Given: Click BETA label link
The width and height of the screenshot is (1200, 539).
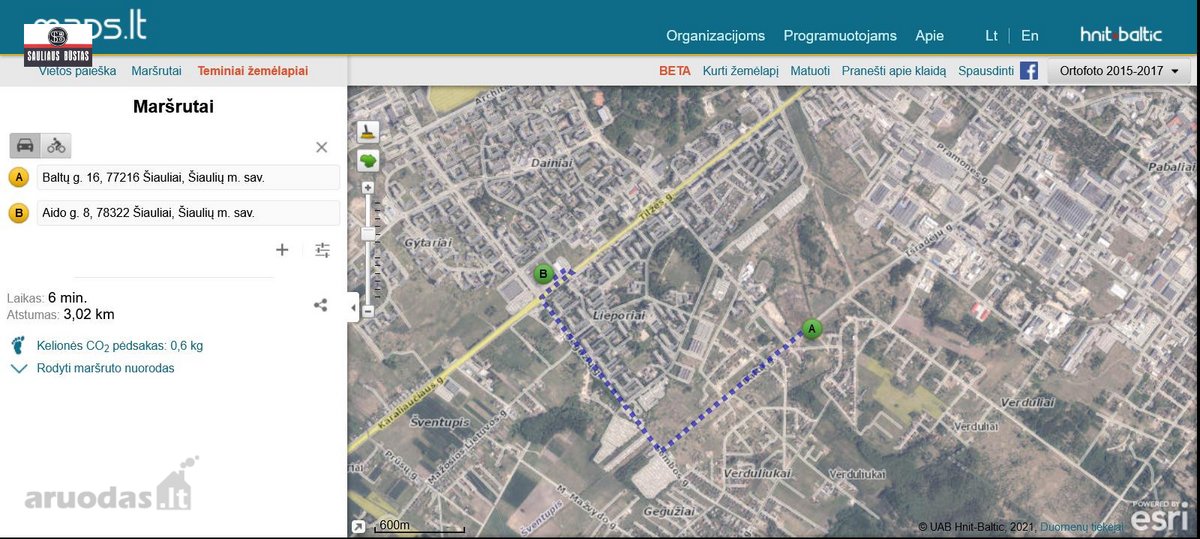Looking at the screenshot, I should [675, 71].
